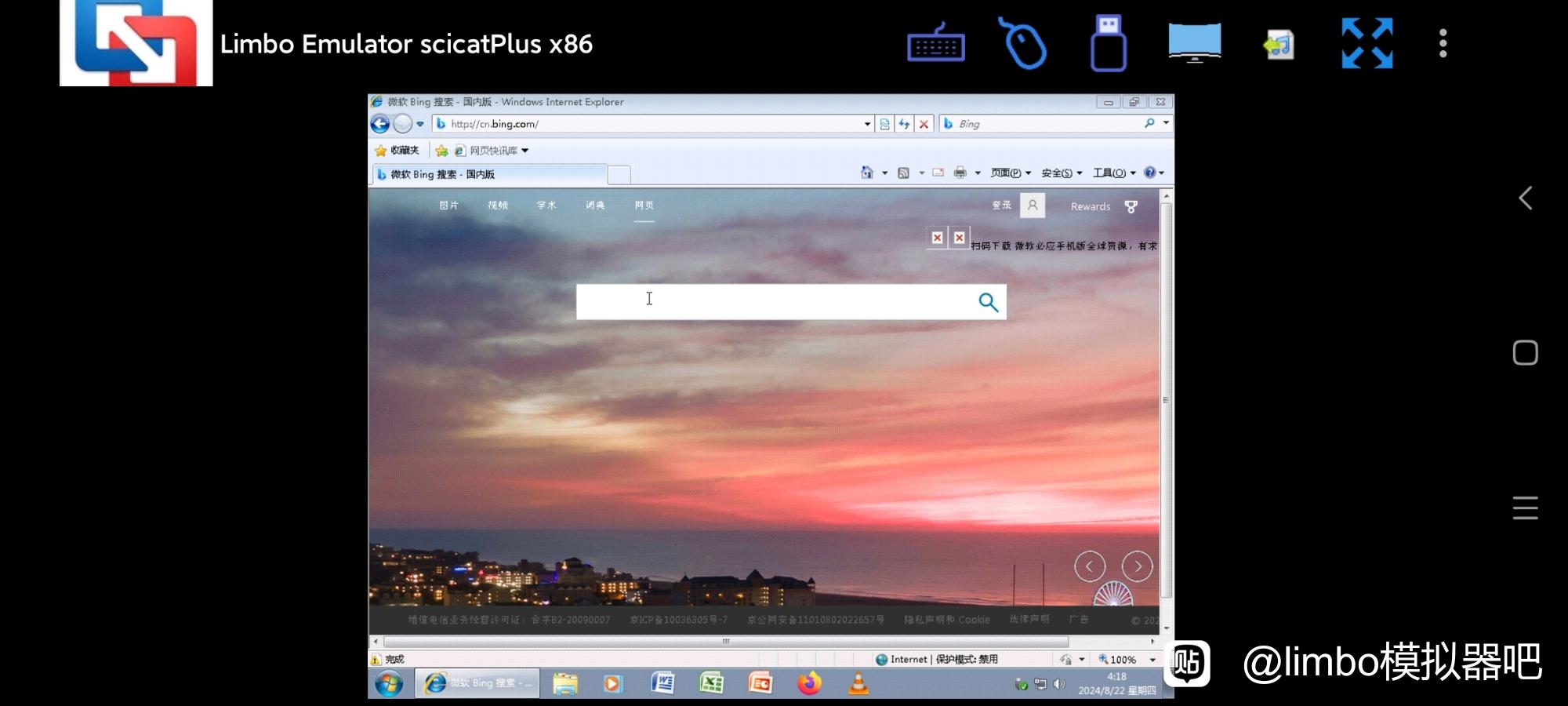Launch VLC media player from taskbar
The width and height of the screenshot is (1568, 706).
pyautogui.click(x=858, y=683)
